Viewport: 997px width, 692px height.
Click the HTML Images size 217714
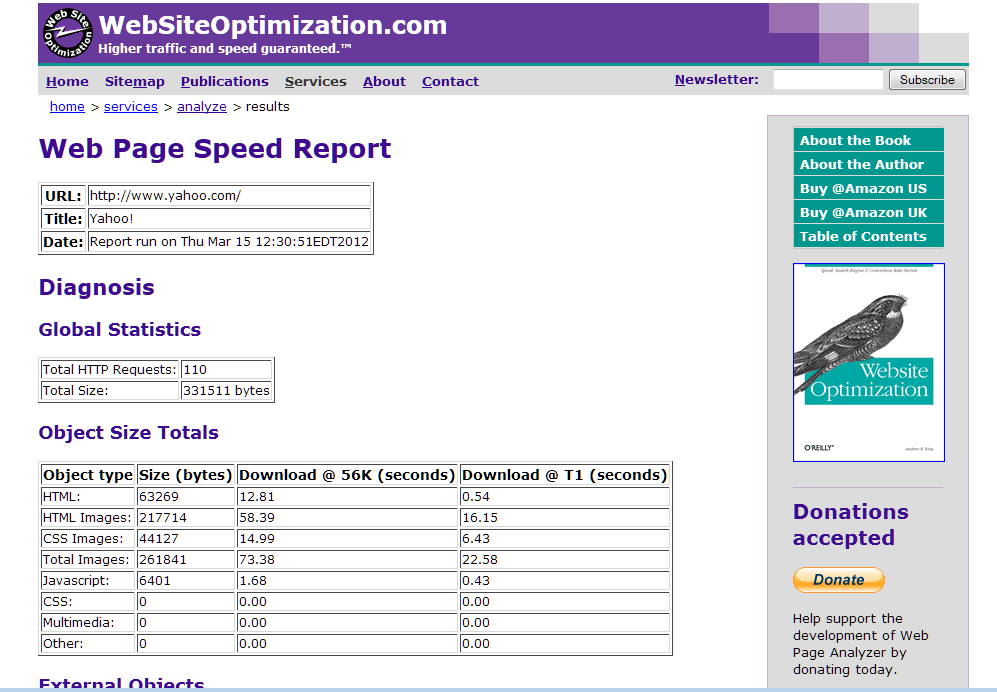[186, 517]
